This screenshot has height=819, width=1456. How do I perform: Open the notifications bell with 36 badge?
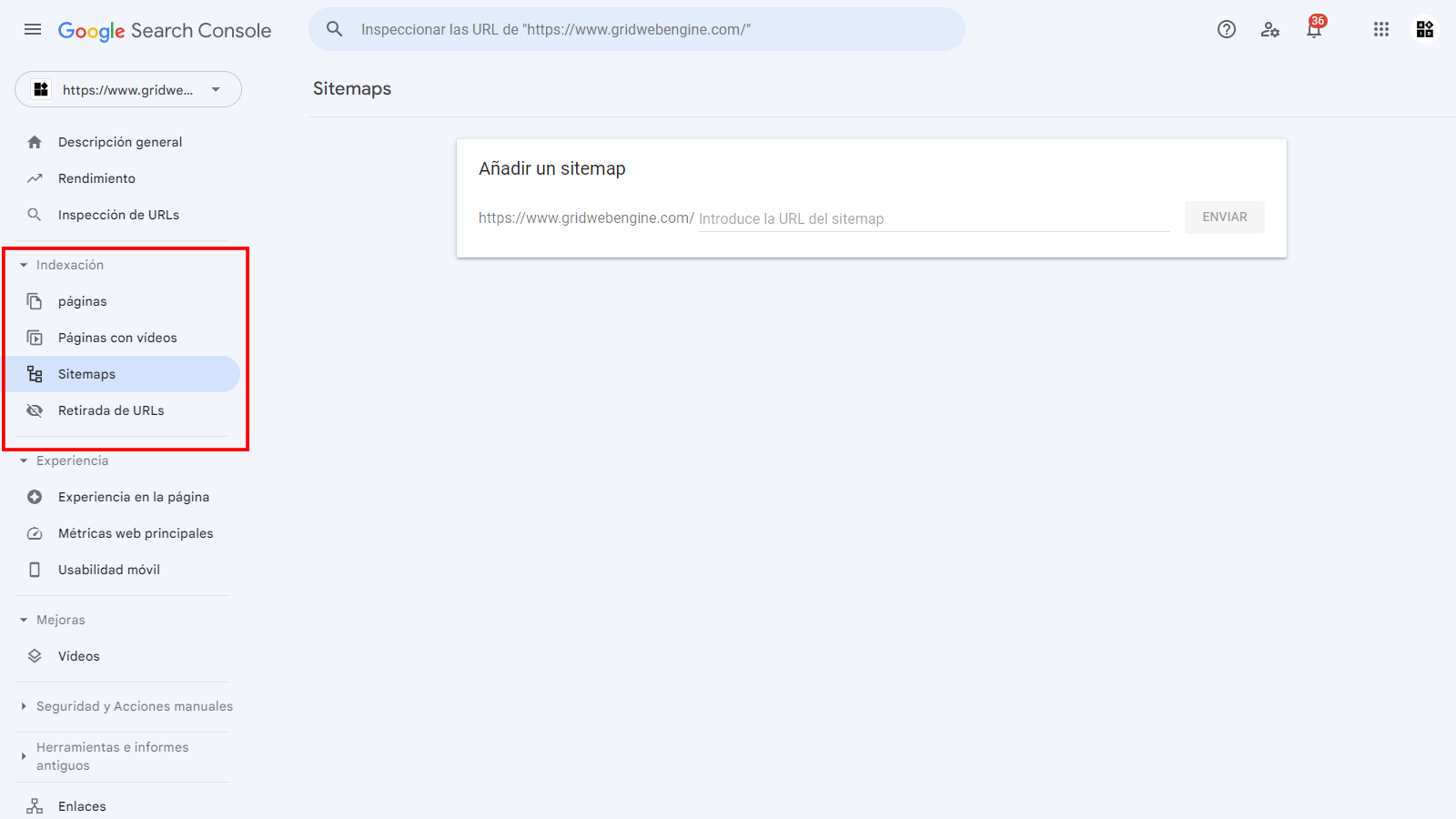click(1314, 28)
